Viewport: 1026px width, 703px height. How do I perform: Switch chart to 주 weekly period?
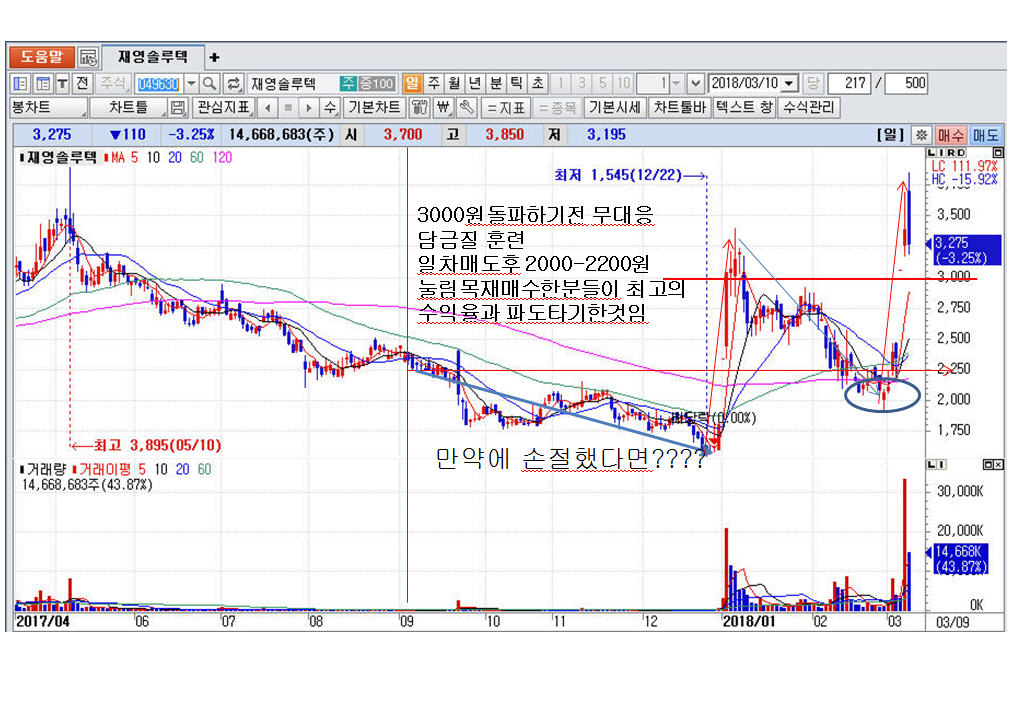click(x=433, y=83)
